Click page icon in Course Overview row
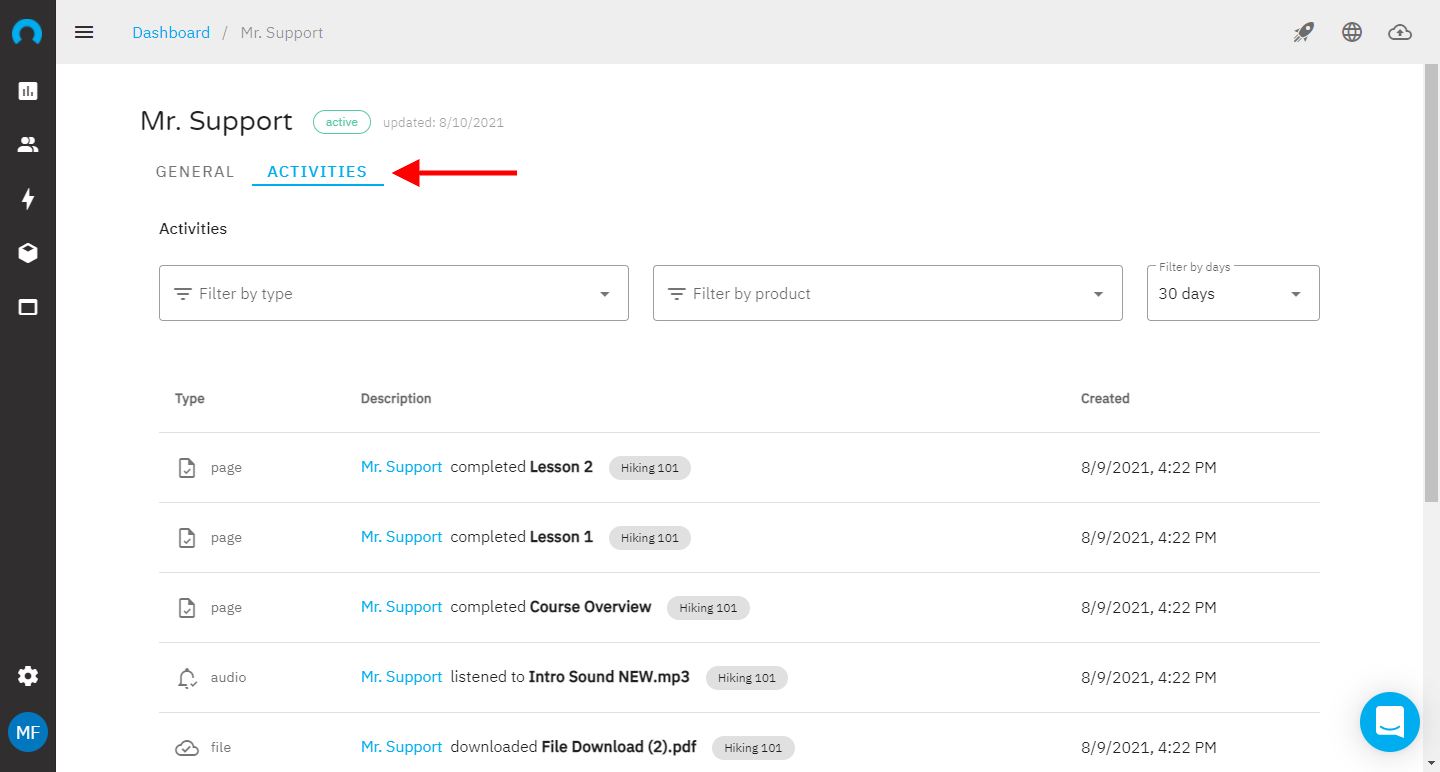The height and width of the screenshot is (772, 1440). click(187, 607)
